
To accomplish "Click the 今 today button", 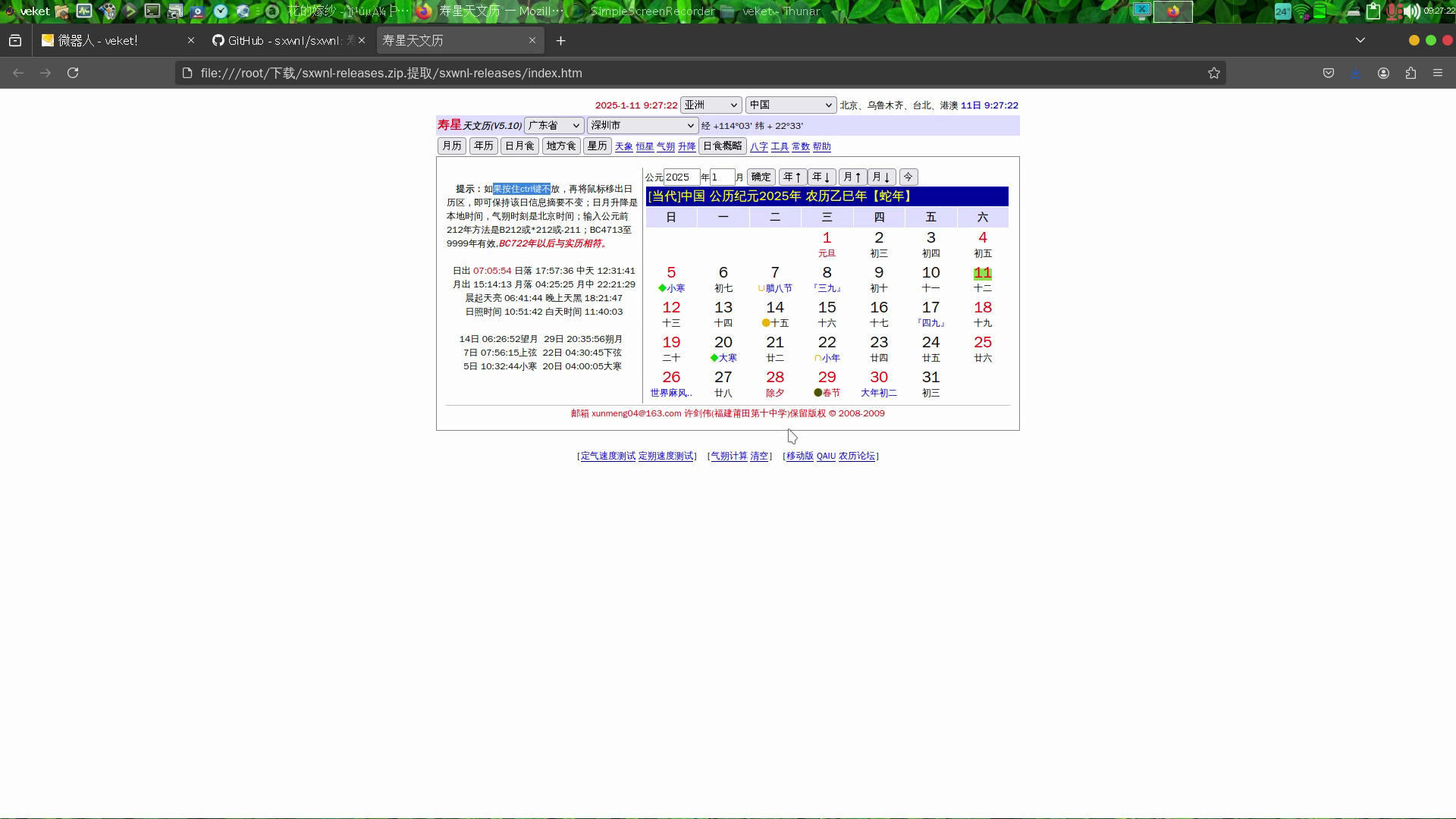I will tap(908, 177).
